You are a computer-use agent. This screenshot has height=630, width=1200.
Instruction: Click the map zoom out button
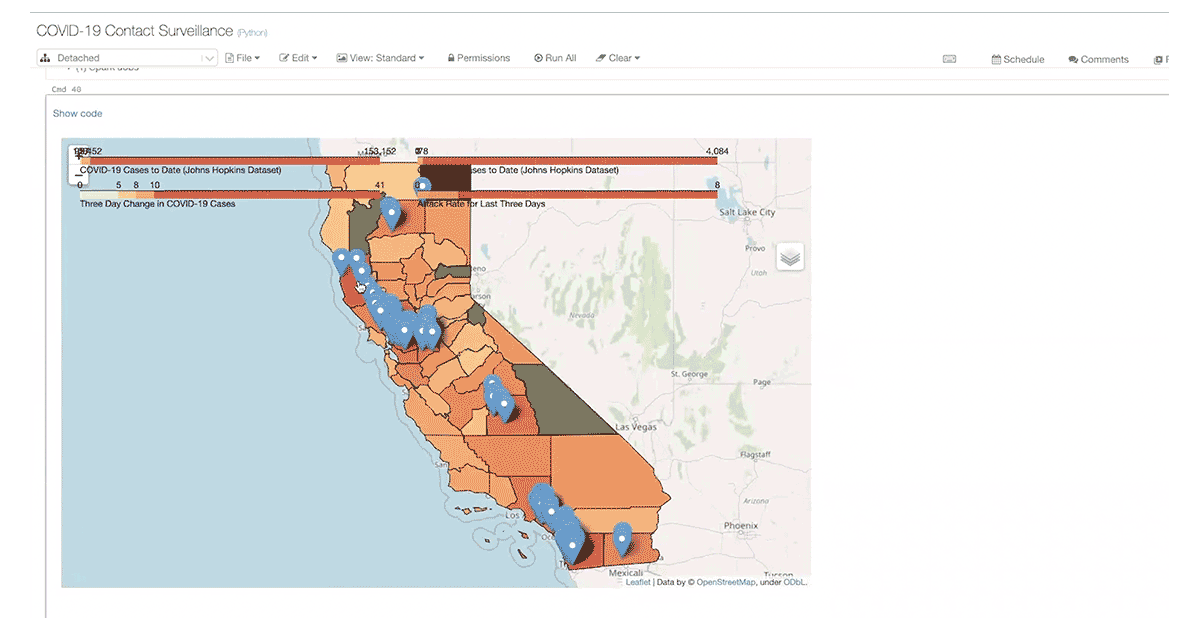click(79, 174)
